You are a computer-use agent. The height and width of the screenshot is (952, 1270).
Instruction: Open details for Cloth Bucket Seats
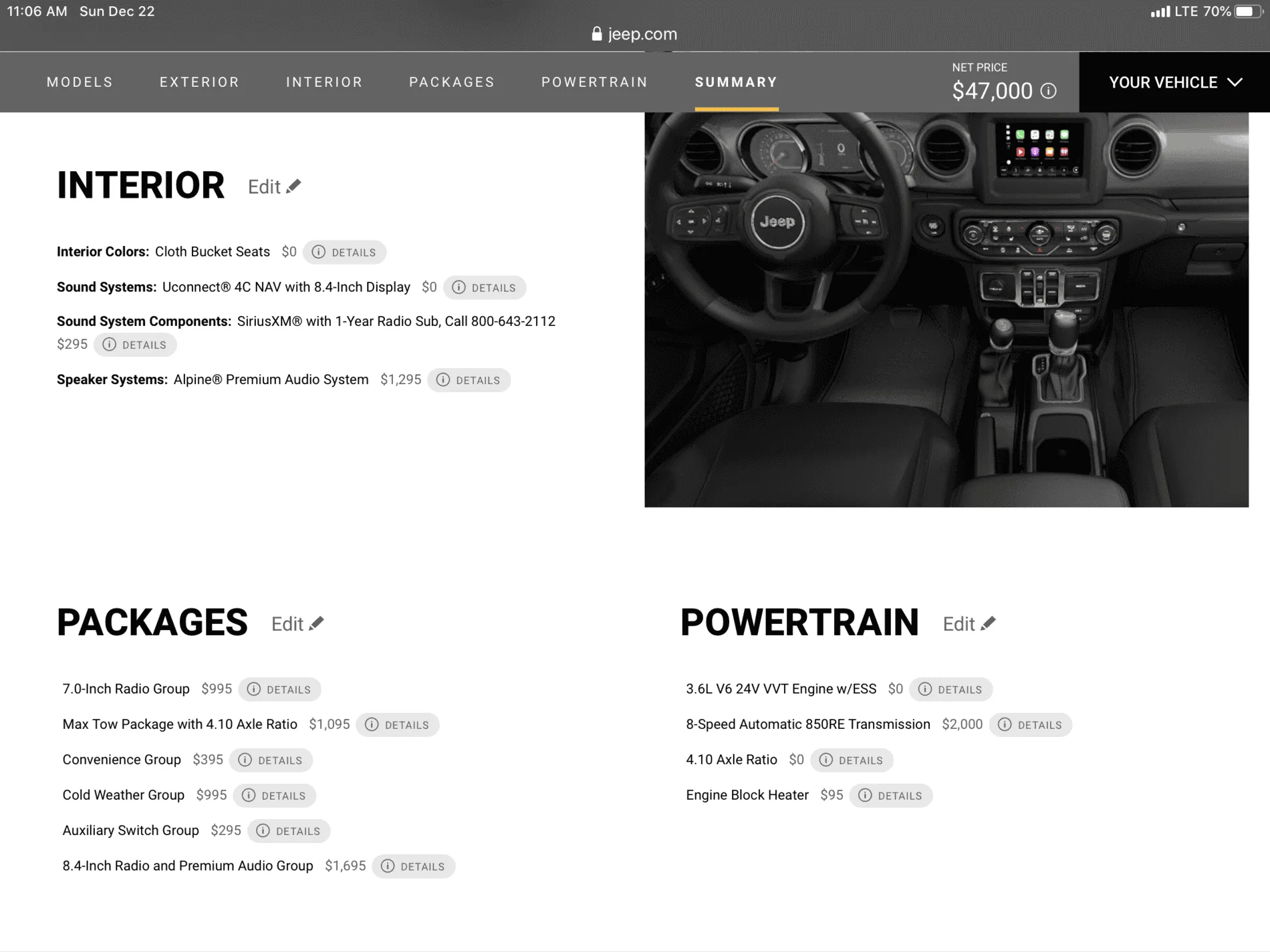[344, 252]
